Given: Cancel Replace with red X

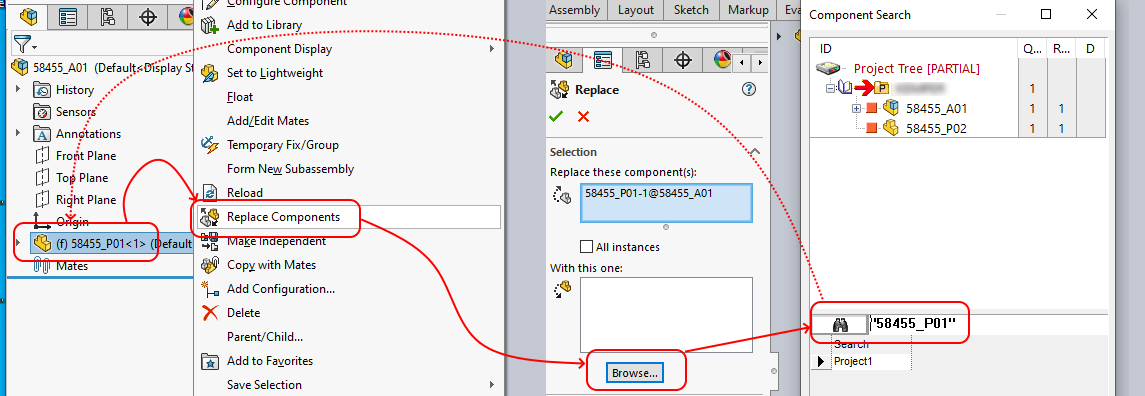Looking at the screenshot, I should [x=583, y=116].
